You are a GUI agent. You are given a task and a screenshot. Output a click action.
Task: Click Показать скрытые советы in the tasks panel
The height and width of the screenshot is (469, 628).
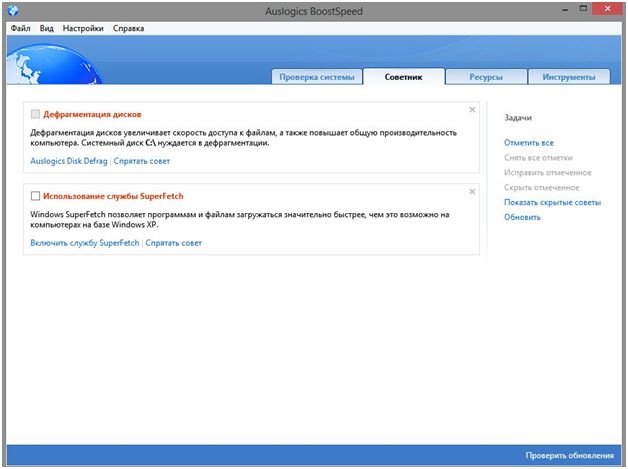pos(552,202)
